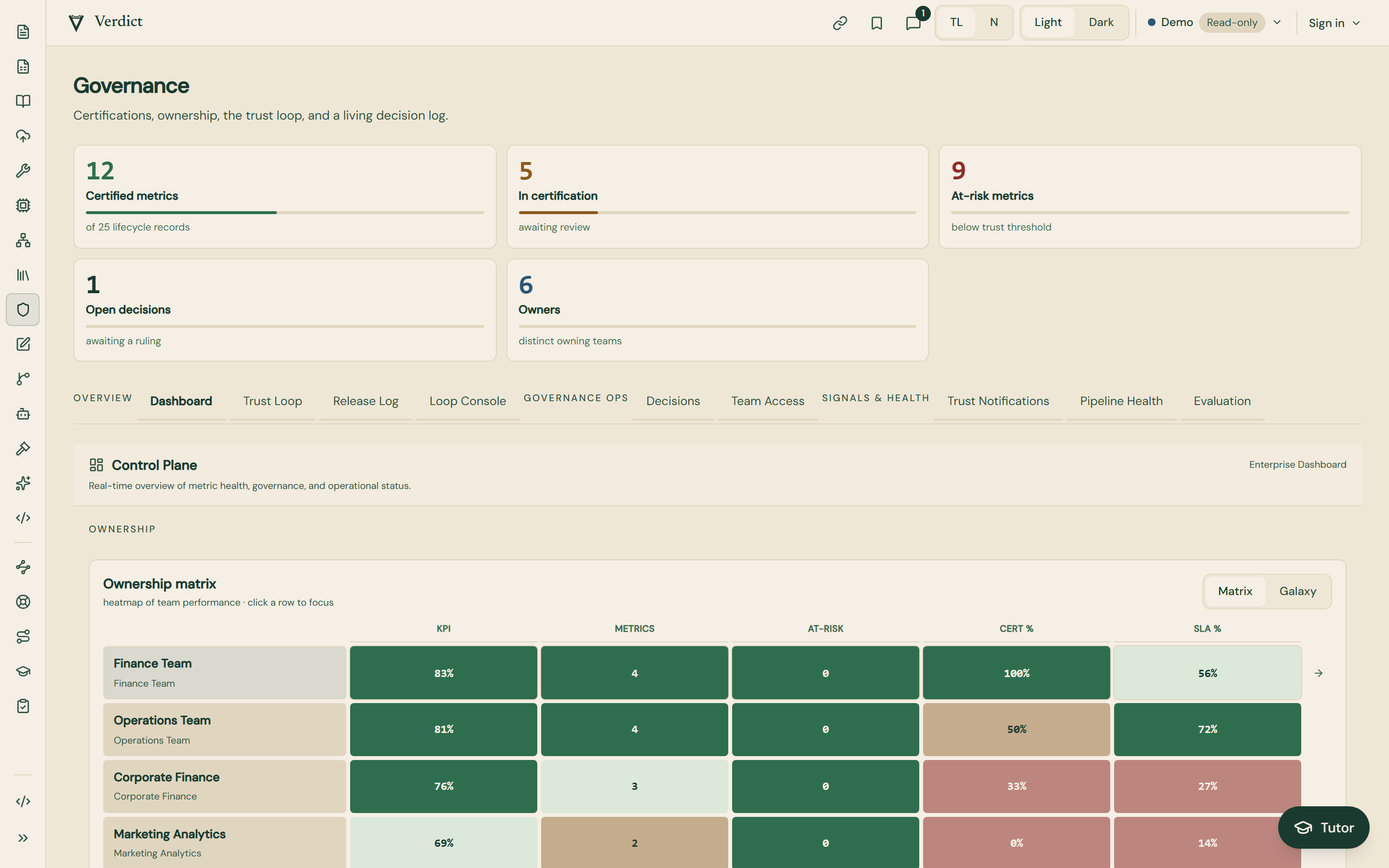Open the hierarchy network sidebar icon

pyautogui.click(x=23, y=240)
